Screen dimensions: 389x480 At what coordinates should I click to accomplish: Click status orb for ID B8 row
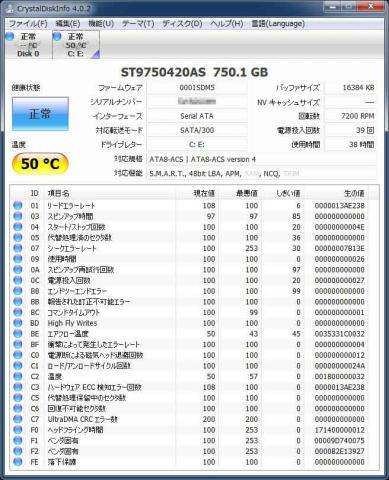18,291
